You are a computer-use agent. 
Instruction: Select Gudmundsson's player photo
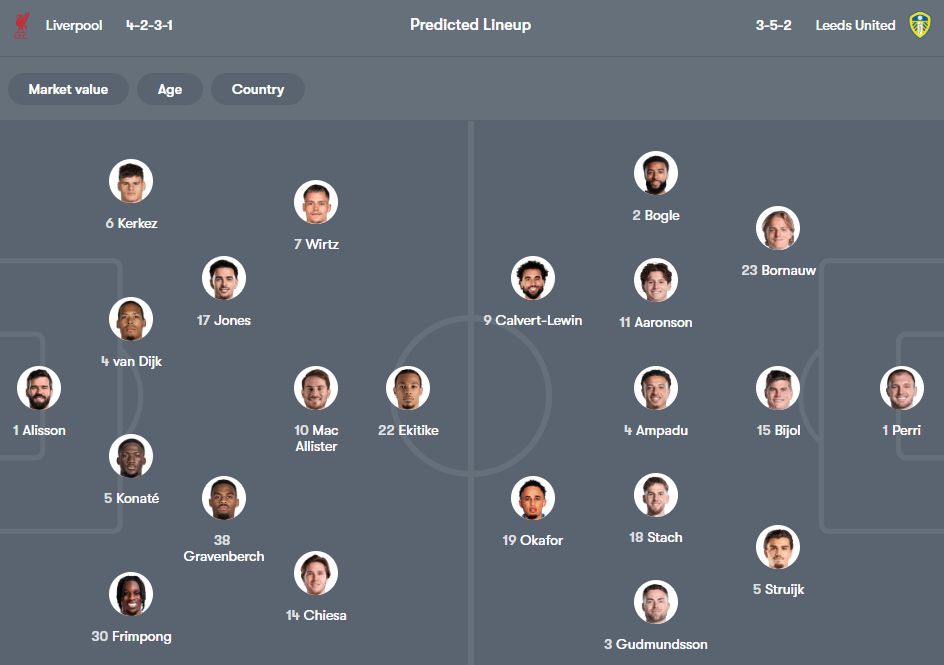click(x=655, y=602)
